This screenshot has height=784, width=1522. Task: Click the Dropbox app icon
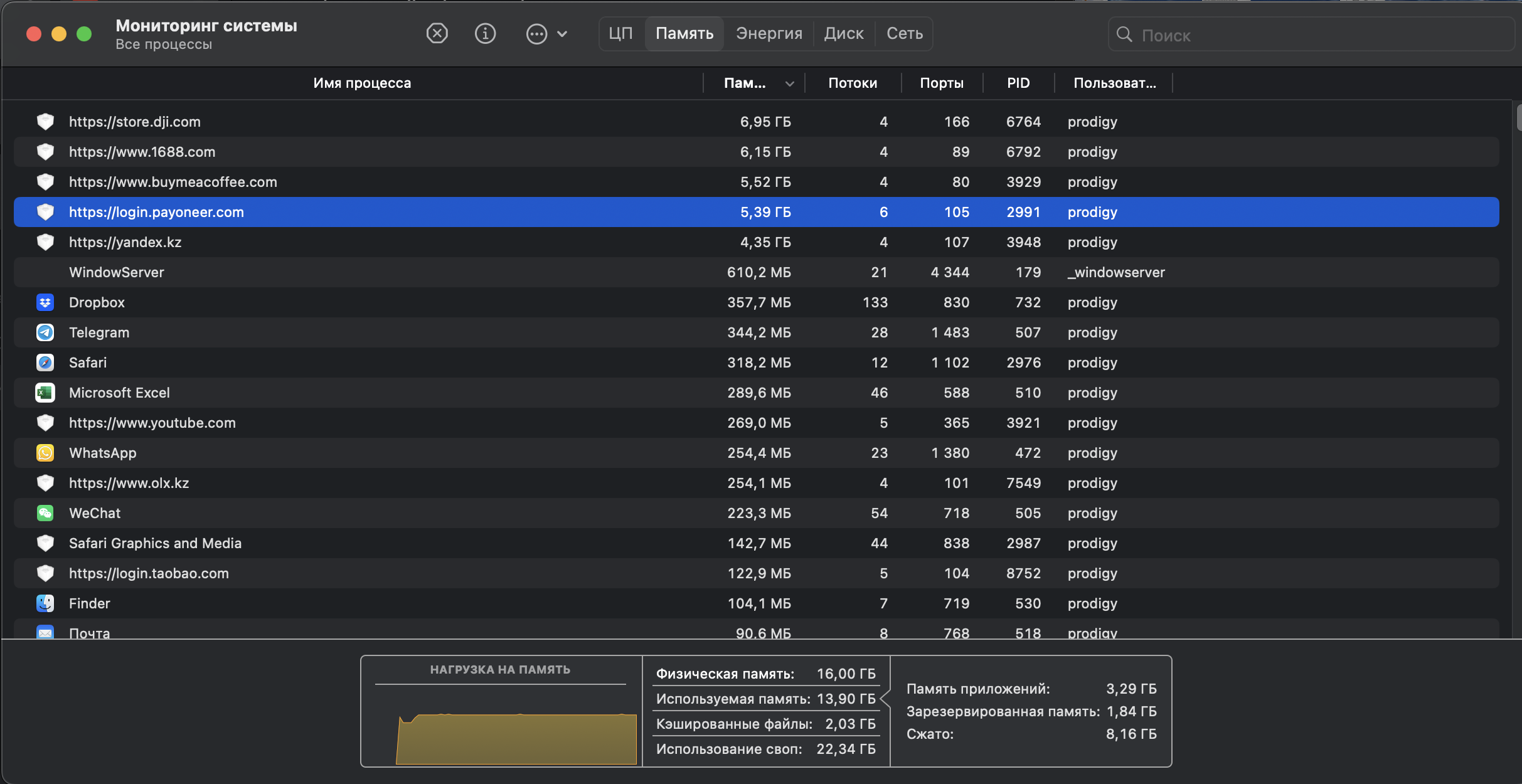tap(45, 302)
